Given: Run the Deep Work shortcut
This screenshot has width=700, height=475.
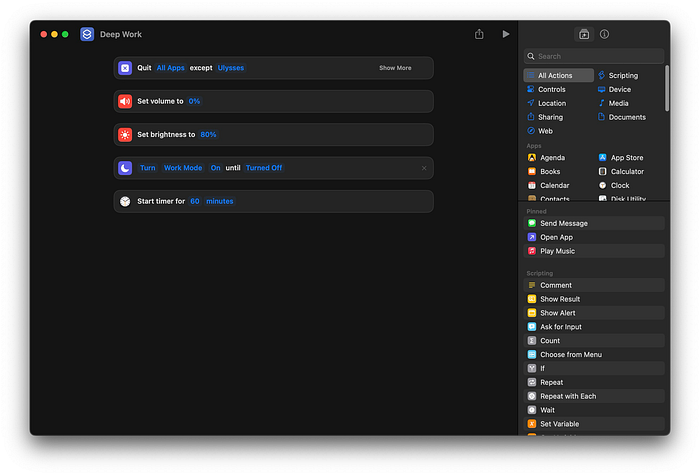Looking at the screenshot, I should pos(505,34).
